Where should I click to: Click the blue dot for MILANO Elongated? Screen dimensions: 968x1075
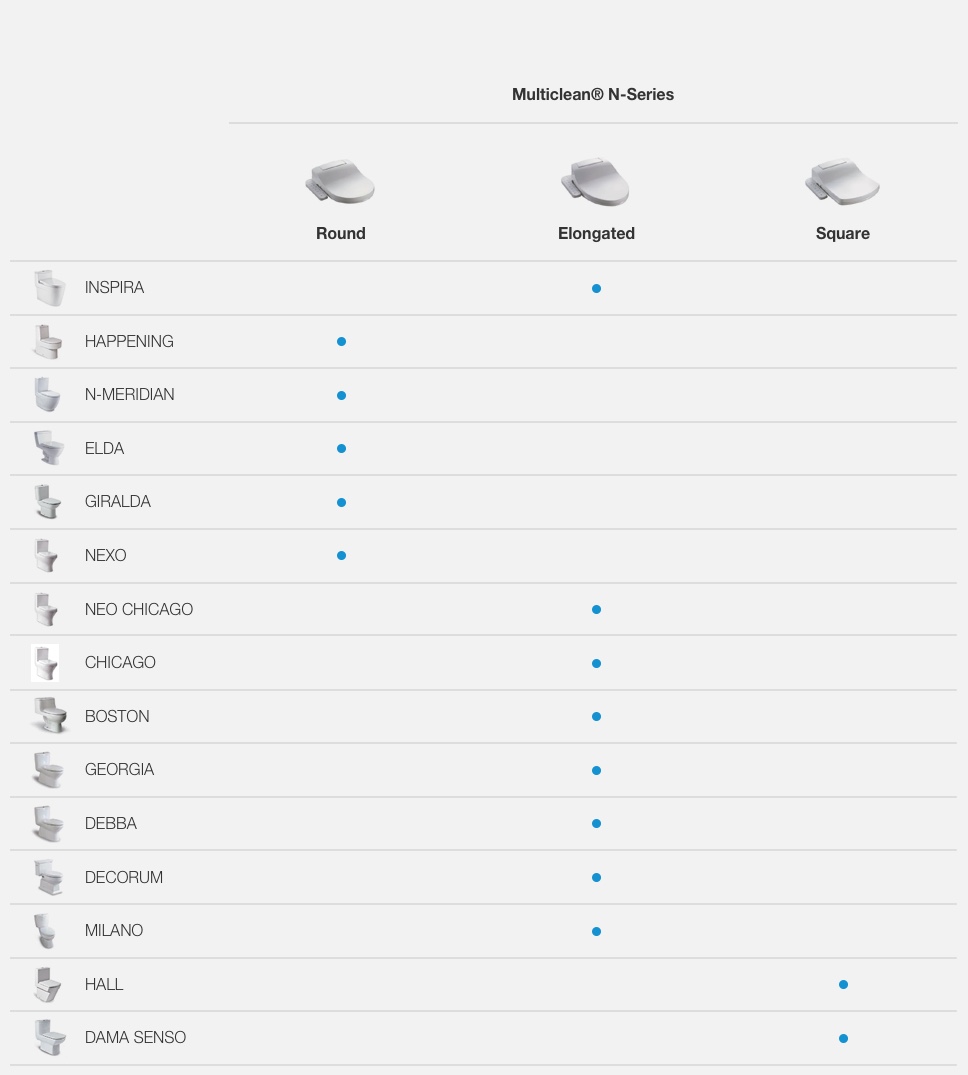pos(596,931)
